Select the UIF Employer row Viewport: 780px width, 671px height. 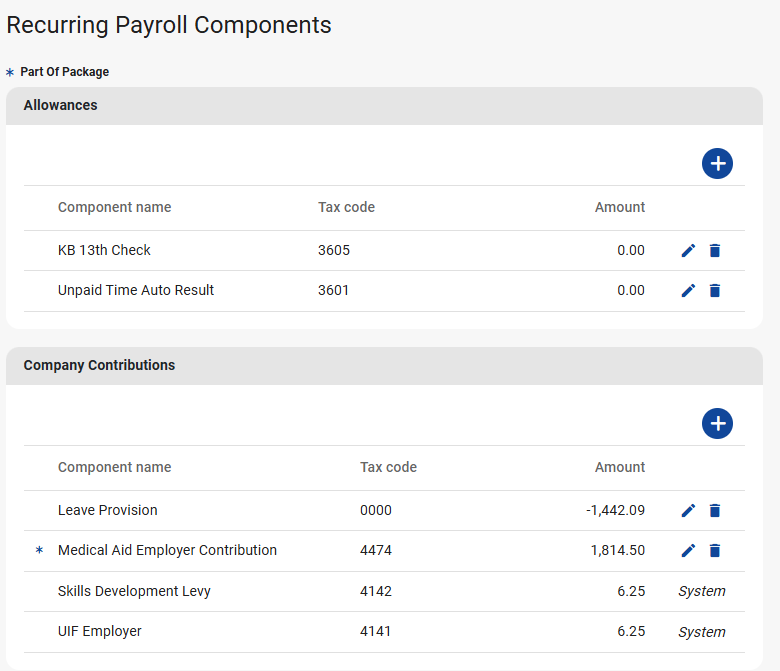pos(100,631)
